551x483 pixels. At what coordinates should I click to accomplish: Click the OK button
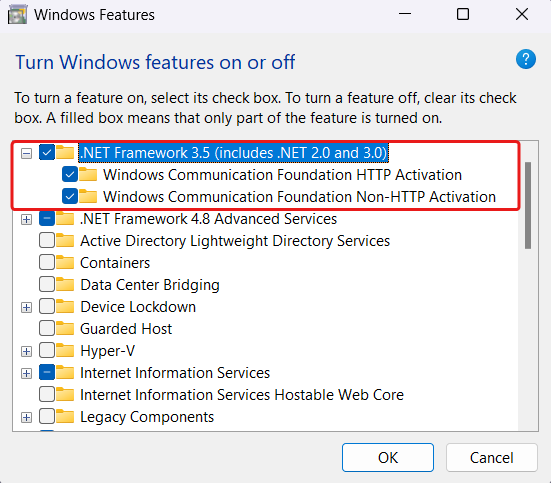pyautogui.click(x=388, y=458)
